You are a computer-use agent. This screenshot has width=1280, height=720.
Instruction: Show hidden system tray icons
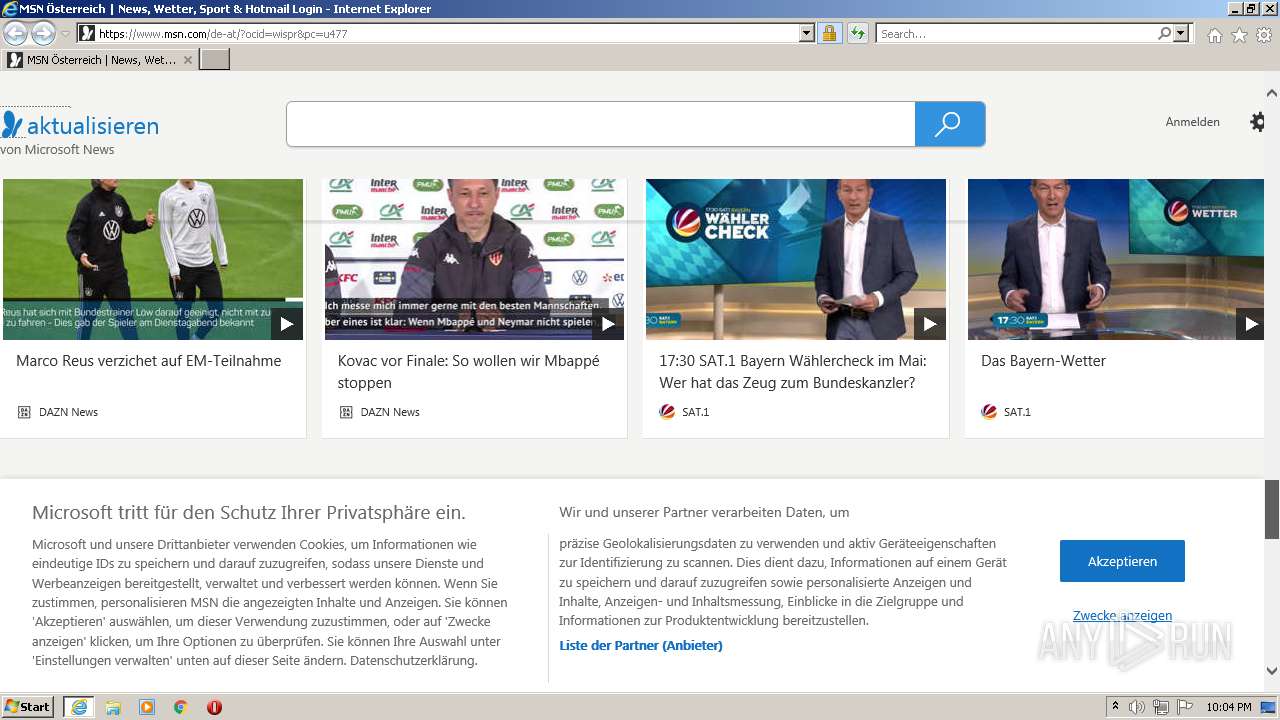1115,707
